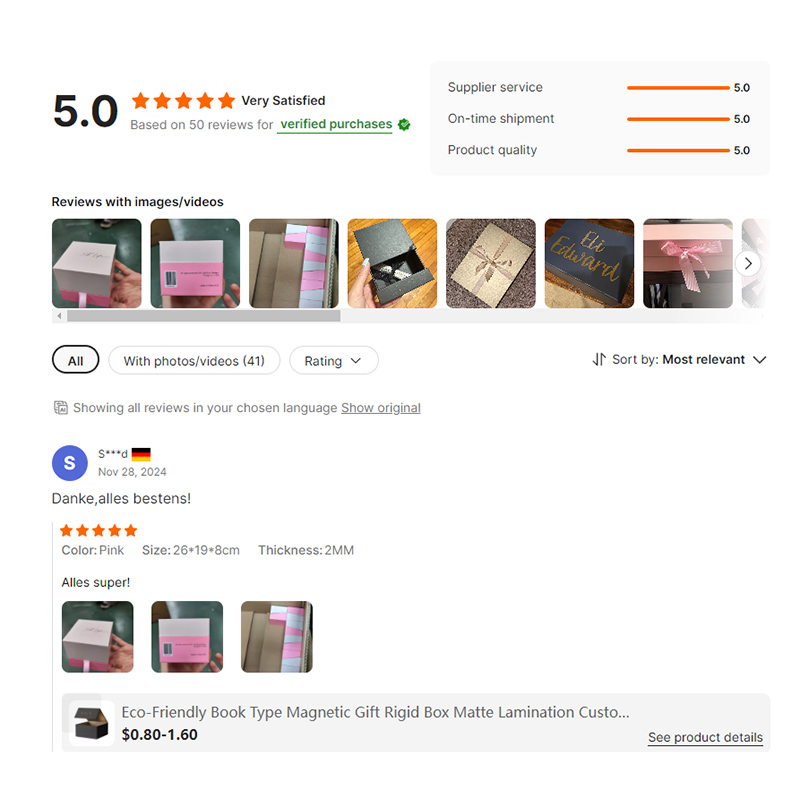Filter by With photos/videos (41)
Image resolution: width=800 pixels, height=800 pixels.
pos(194,360)
